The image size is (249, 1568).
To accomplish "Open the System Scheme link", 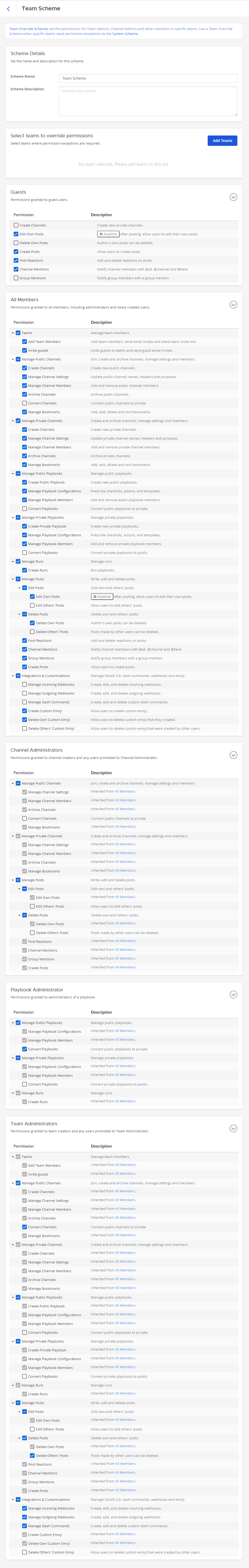I will pos(125,34).
